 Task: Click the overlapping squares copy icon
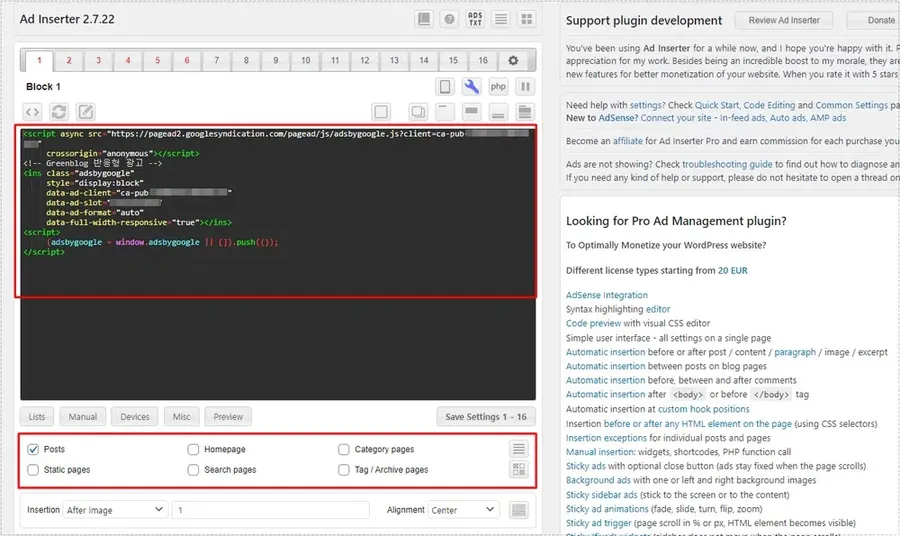pyautogui.click(x=418, y=112)
